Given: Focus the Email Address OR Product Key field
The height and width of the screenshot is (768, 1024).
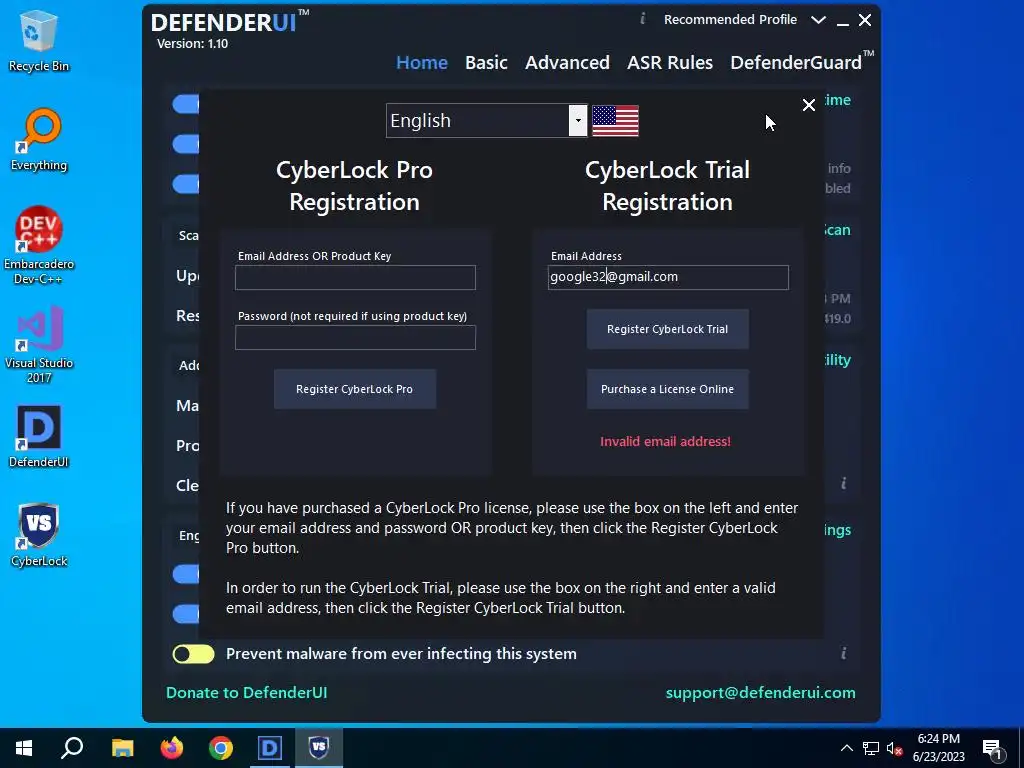Looking at the screenshot, I should pos(355,278).
